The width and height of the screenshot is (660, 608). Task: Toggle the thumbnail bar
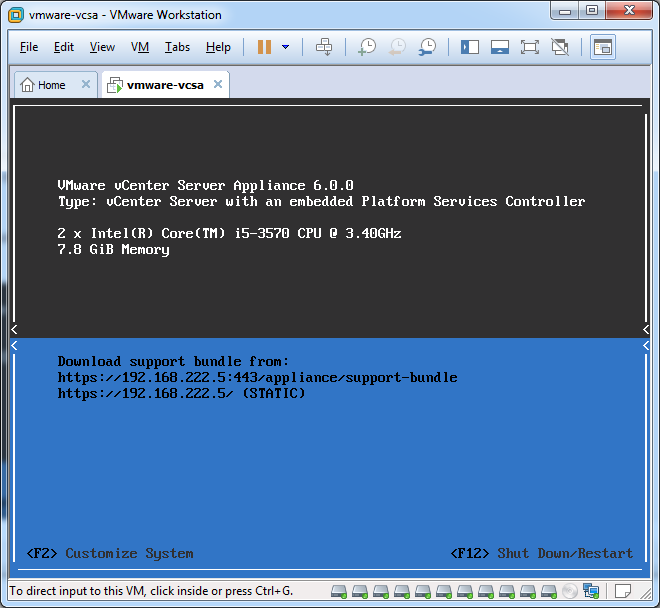(500, 47)
